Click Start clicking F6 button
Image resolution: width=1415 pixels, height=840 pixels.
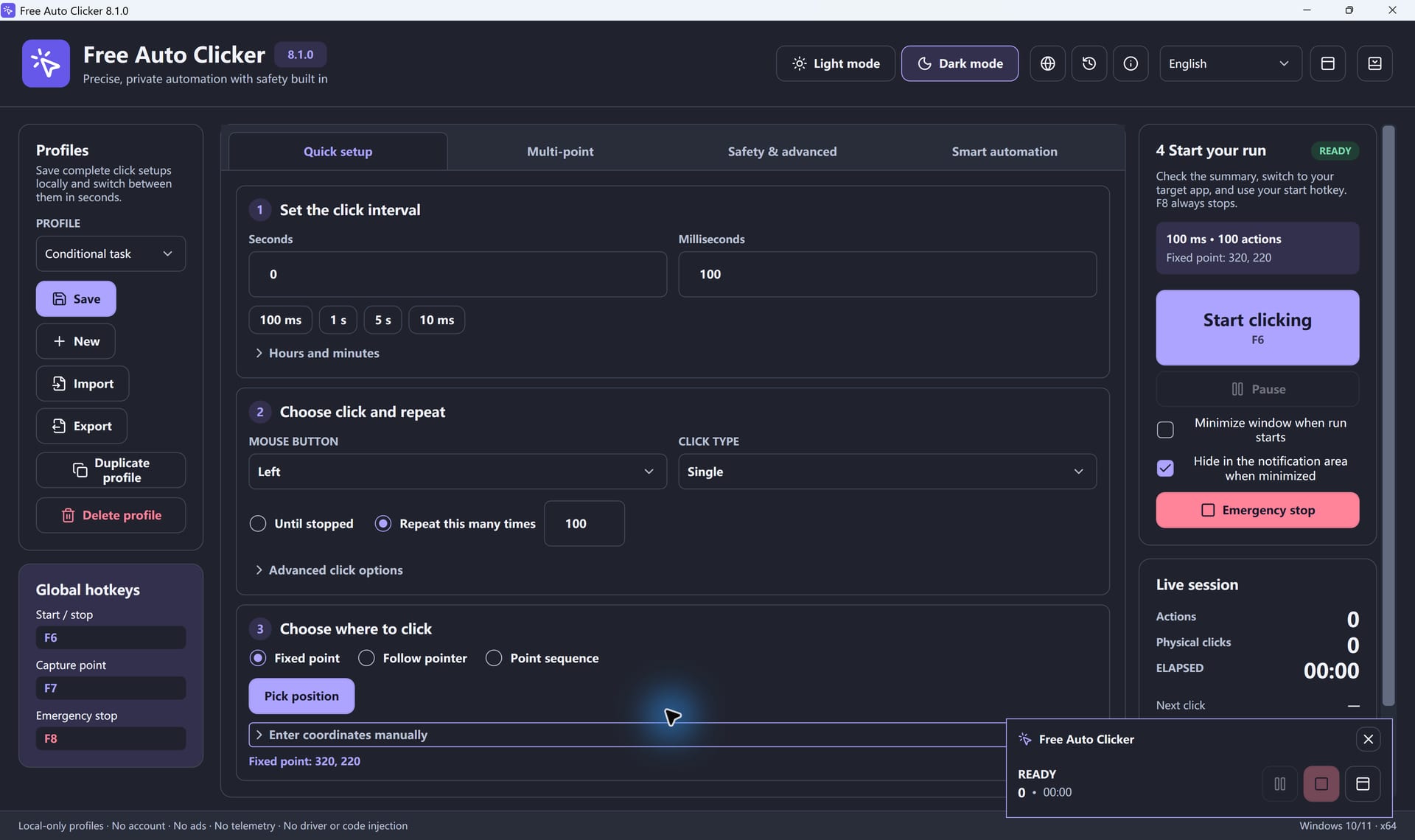[1257, 328]
